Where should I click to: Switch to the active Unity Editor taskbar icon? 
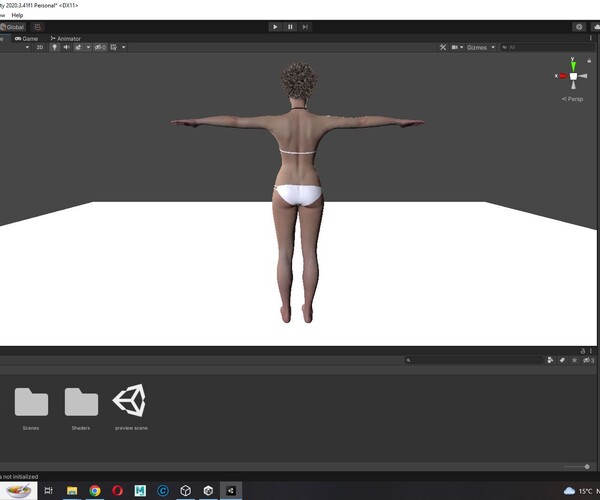231,490
